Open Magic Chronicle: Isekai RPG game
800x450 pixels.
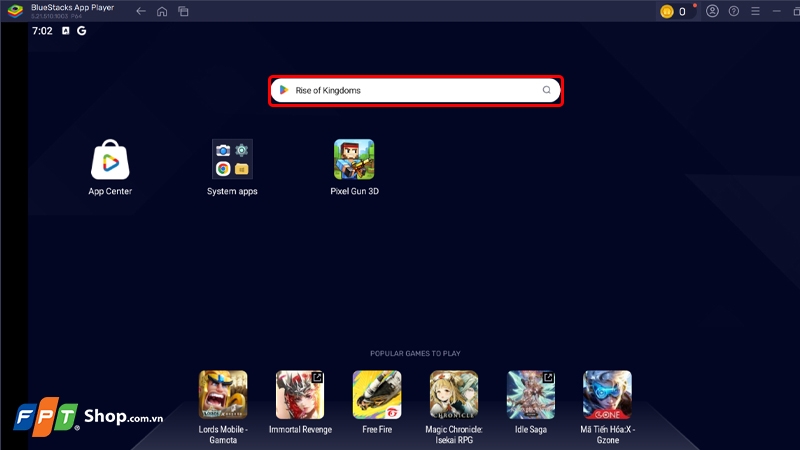[x=454, y=394]
